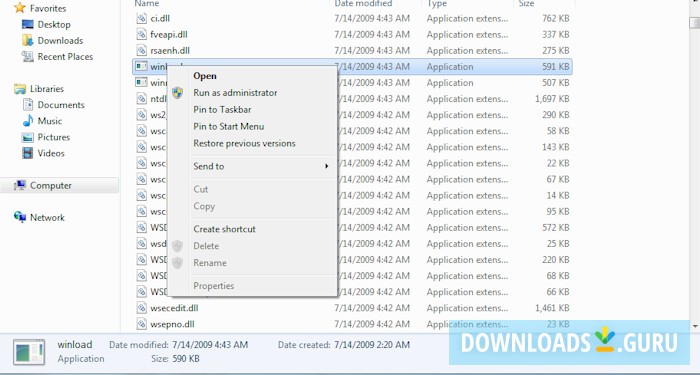Expand the Send to submenu arrow

327,167
